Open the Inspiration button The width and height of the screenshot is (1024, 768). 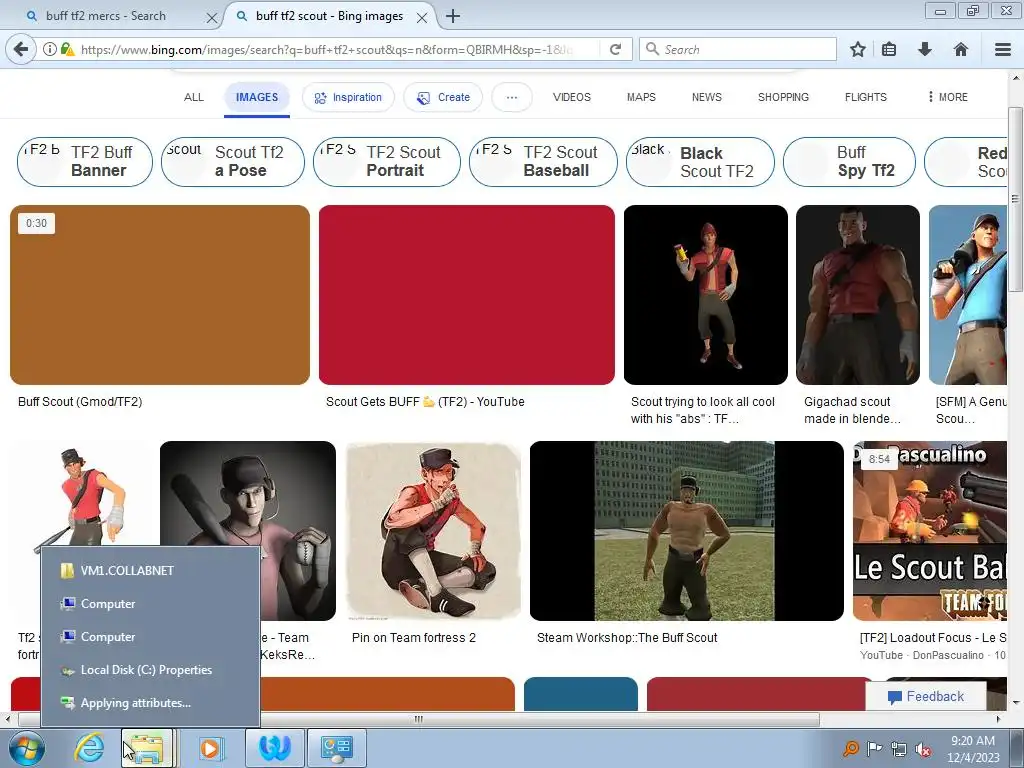(348, 97)
